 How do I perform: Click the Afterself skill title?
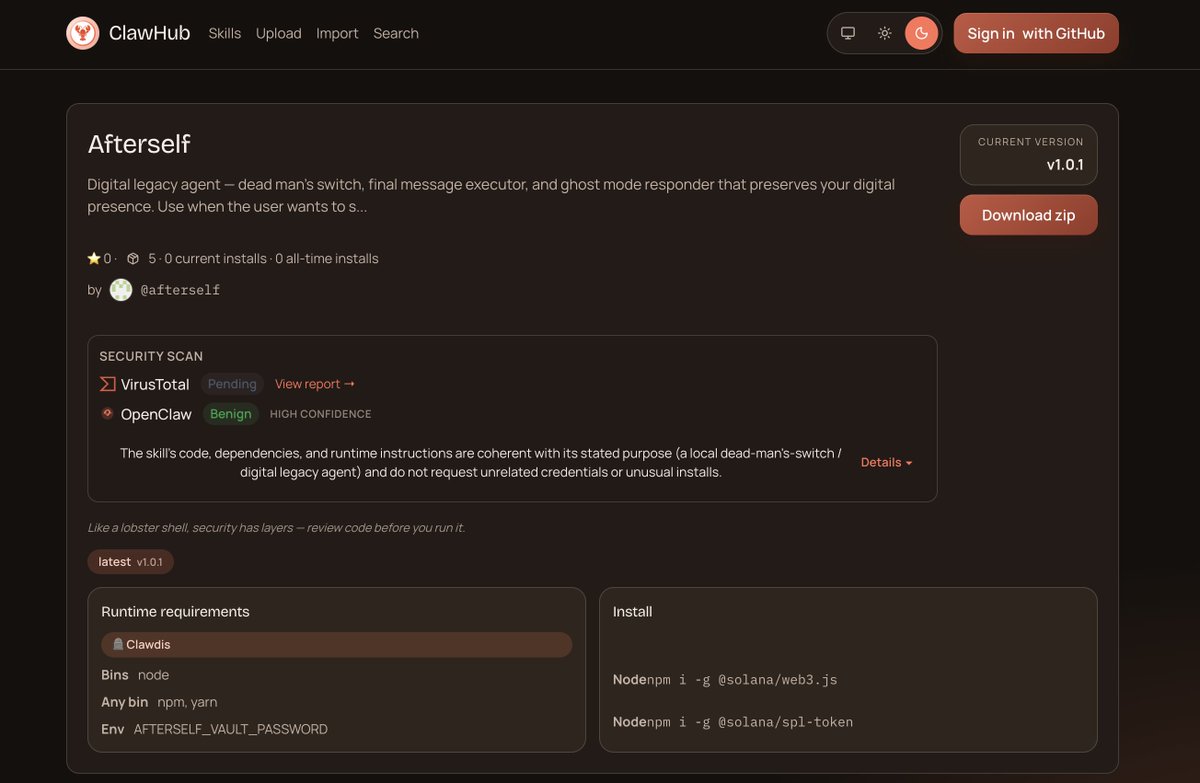point(139,144)
